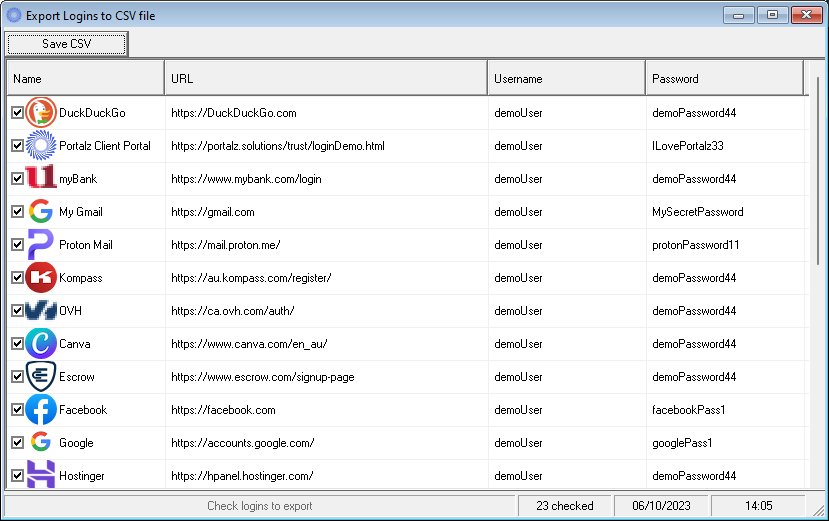Click the Proton Mail name label
The image size is (829, 521).
[86, 244]
